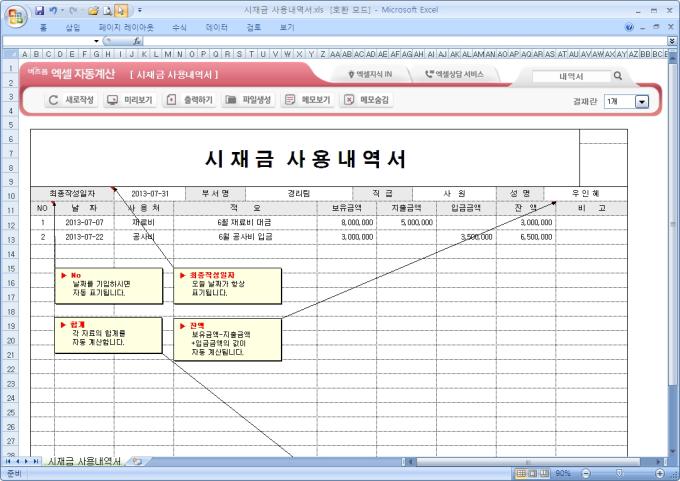This screenshot has width=680, height=481.
Task: Select the 시재금 사용내역서 sheet tab
Action: 84,461
